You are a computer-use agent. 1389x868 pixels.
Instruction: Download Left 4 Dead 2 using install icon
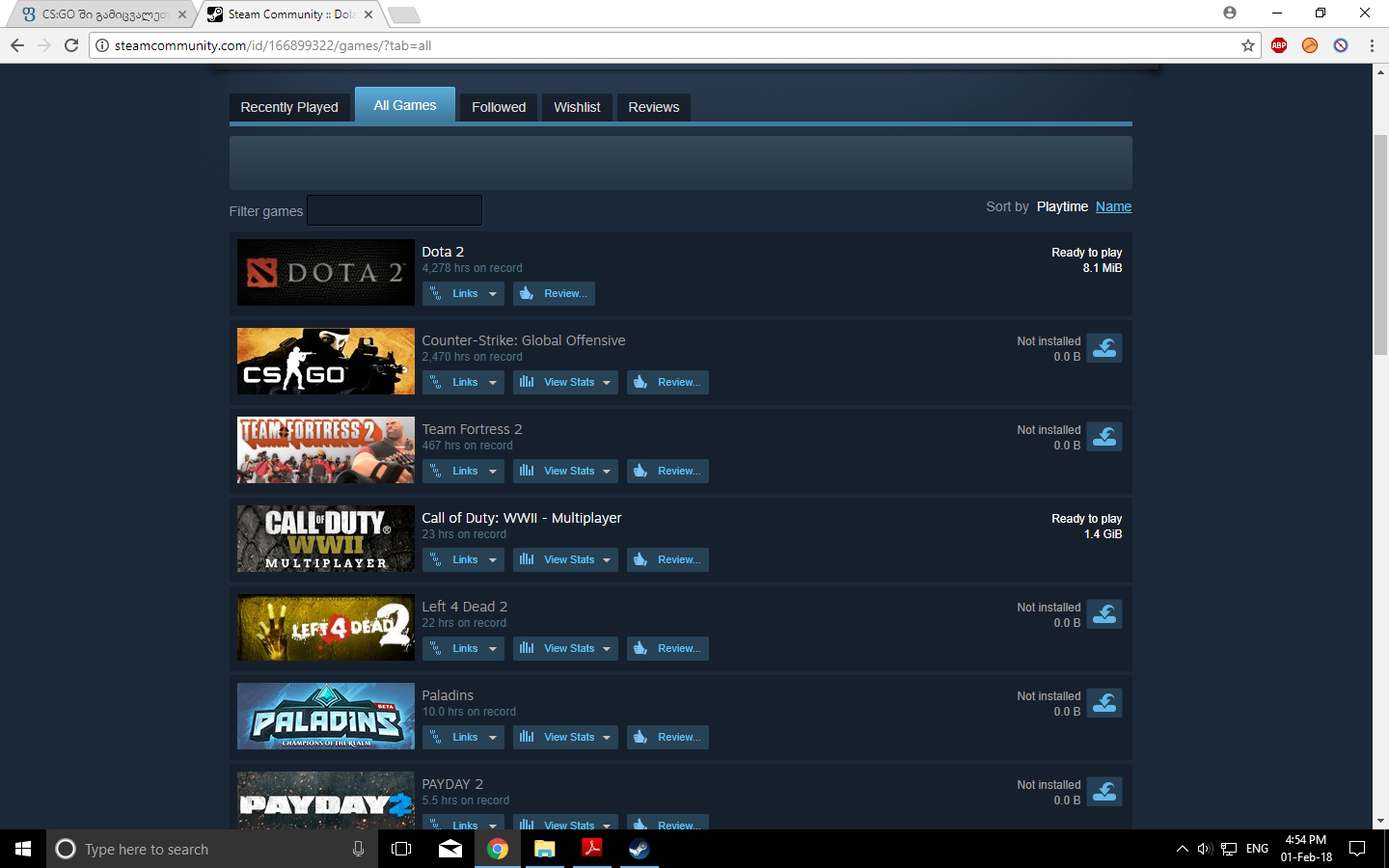click(1104, 614)
